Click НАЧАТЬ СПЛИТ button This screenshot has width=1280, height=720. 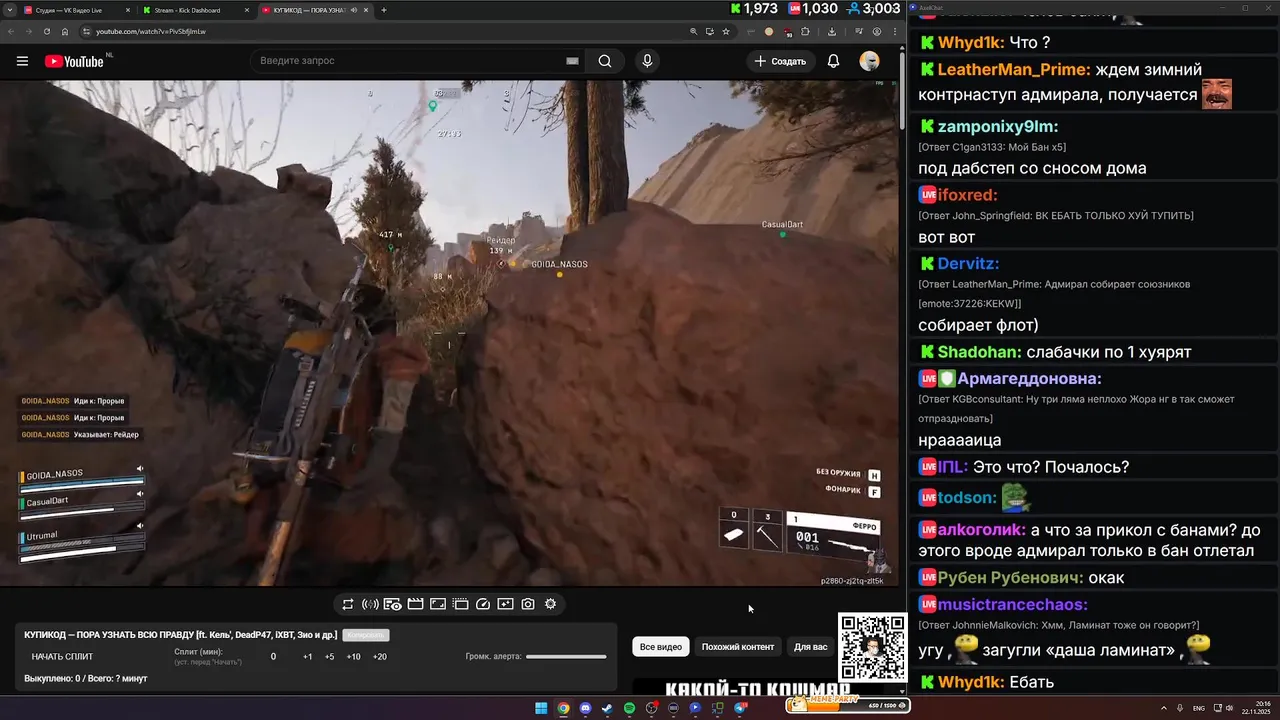click(x=62, y=657)
